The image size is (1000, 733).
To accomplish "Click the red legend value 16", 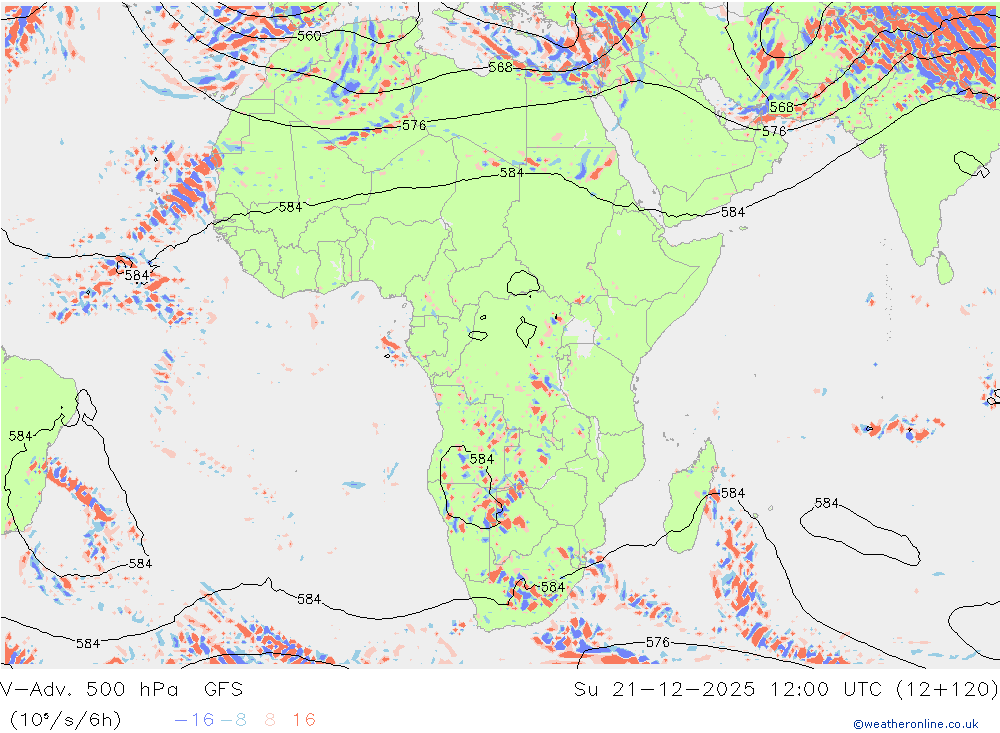I will [x=304, y=720].
